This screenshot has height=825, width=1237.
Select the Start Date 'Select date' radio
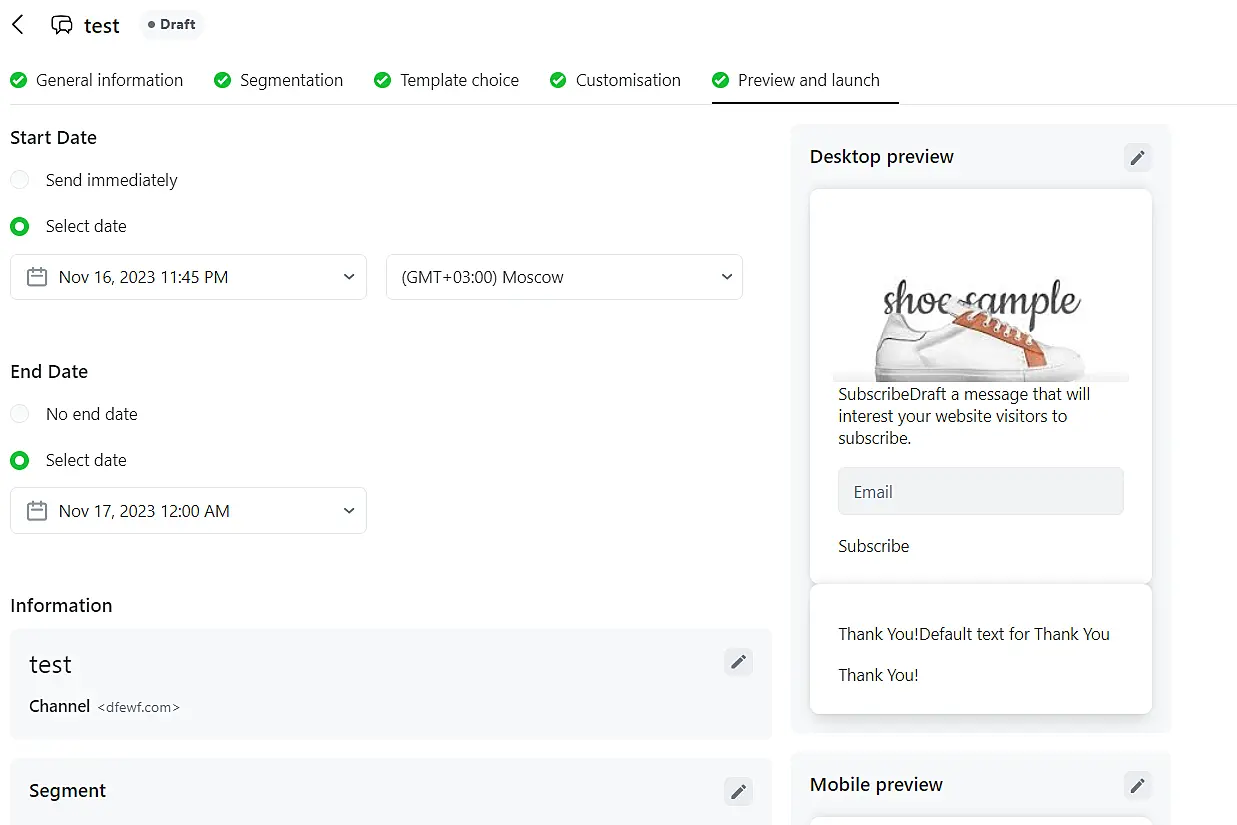20,226
